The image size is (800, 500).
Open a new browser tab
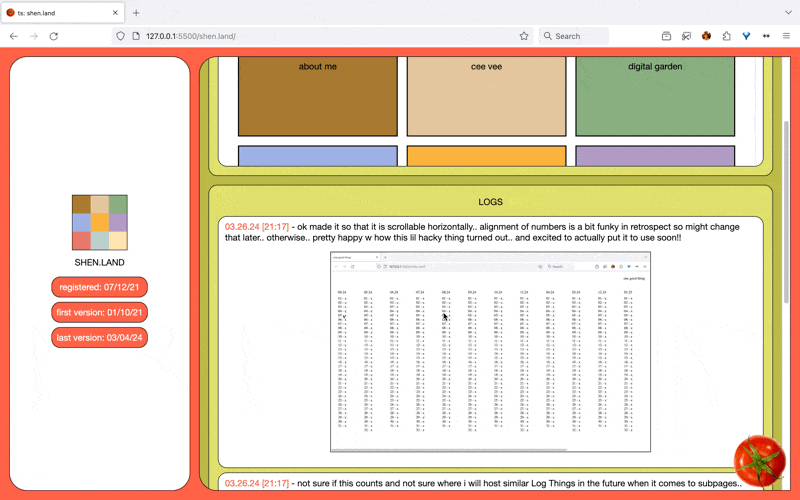tap(136, 13)
